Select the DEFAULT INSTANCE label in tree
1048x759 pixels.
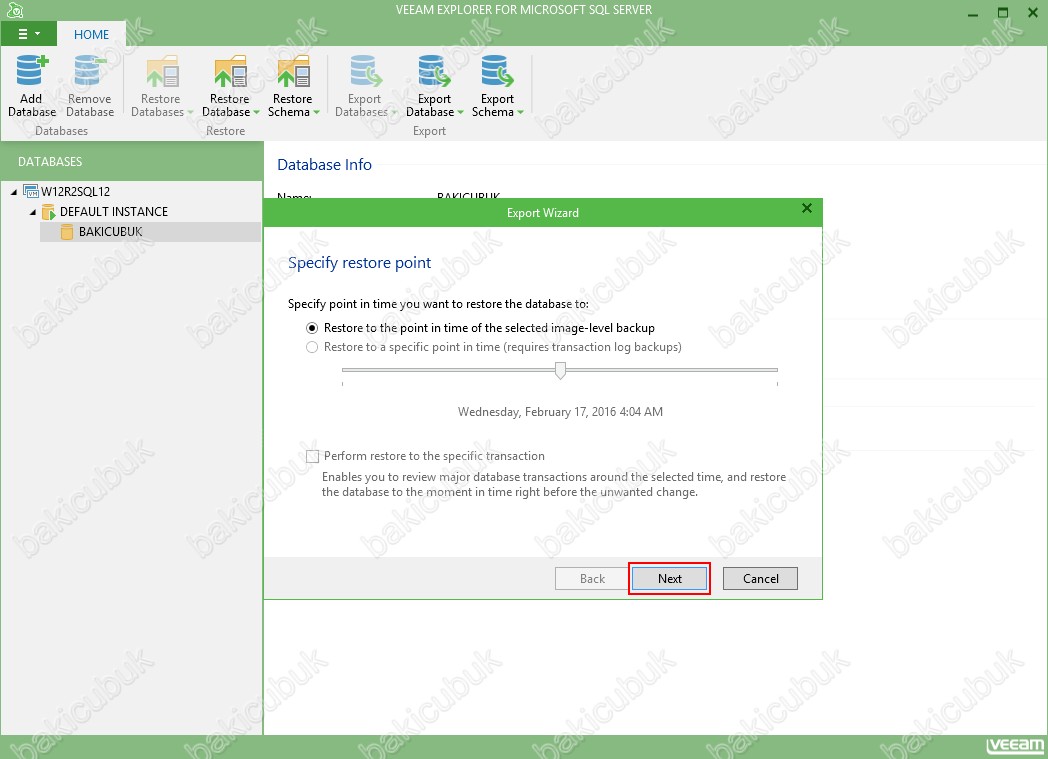coord(114,212)
